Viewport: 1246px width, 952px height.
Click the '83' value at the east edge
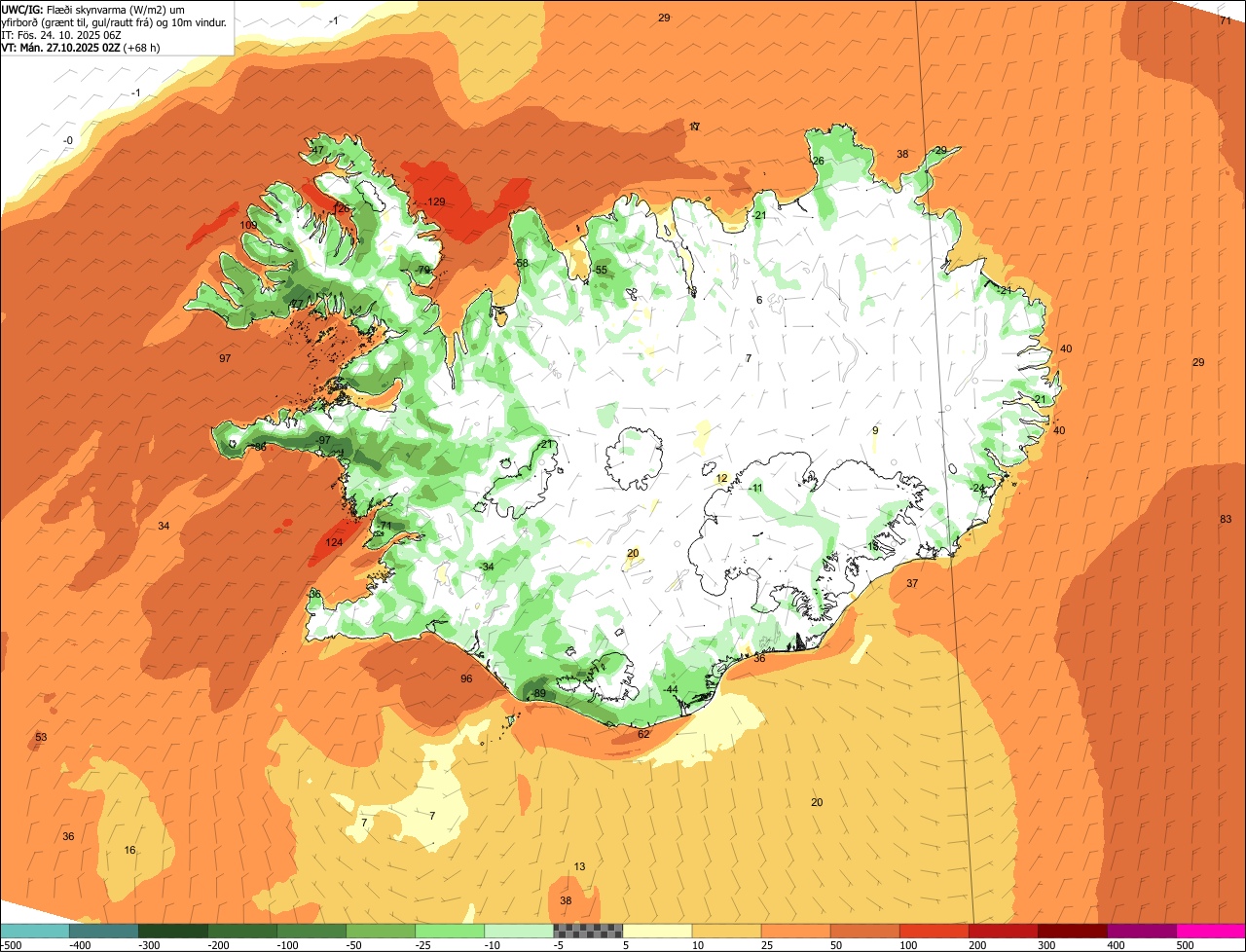click(x=1226, y=519)
